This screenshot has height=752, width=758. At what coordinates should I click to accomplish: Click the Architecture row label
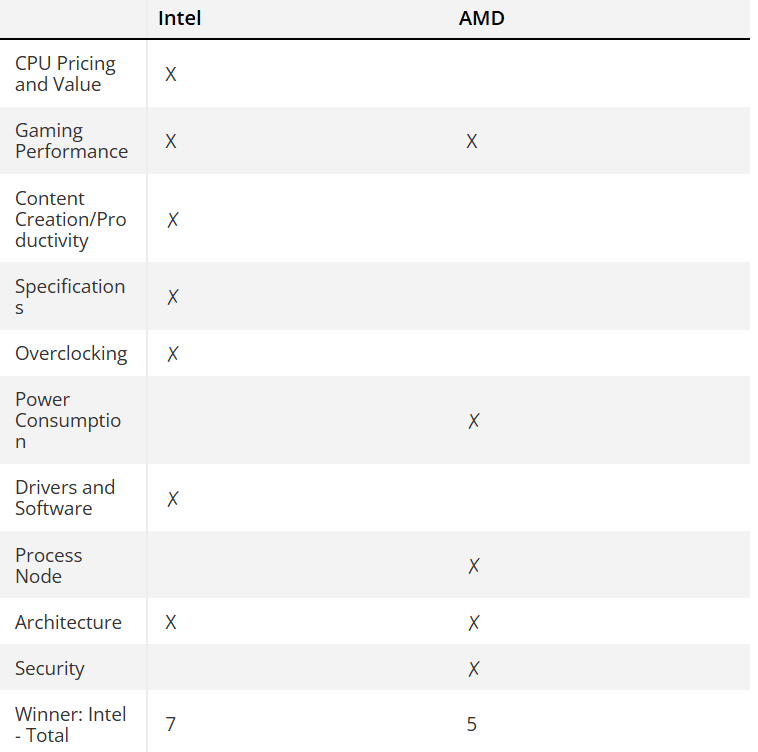68,622
